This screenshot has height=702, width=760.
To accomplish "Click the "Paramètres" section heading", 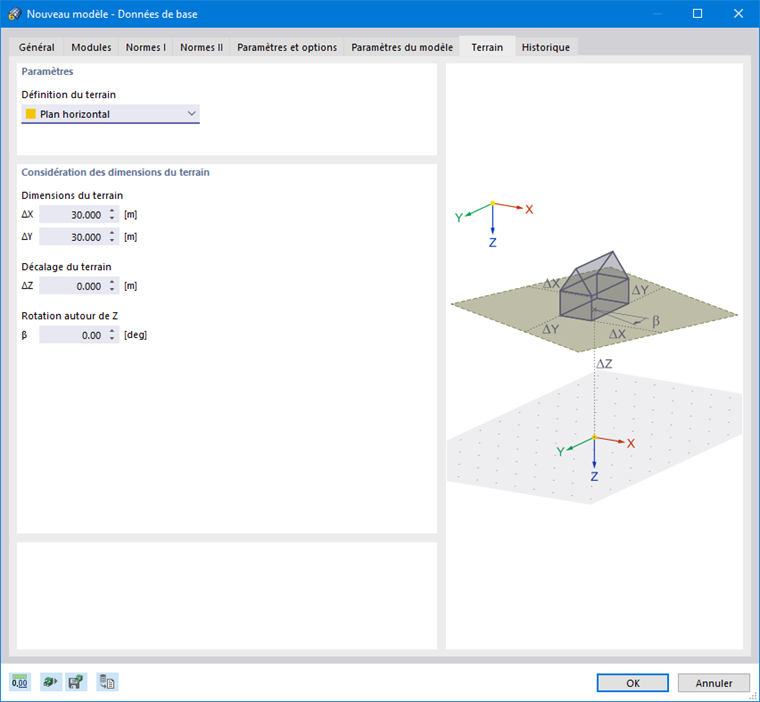I will click(x=48, y=71).
